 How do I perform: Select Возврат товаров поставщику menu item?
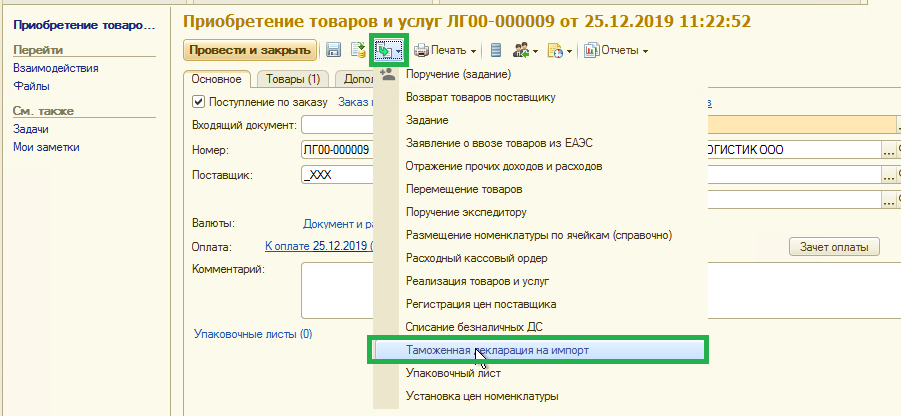tap(480, 98)
